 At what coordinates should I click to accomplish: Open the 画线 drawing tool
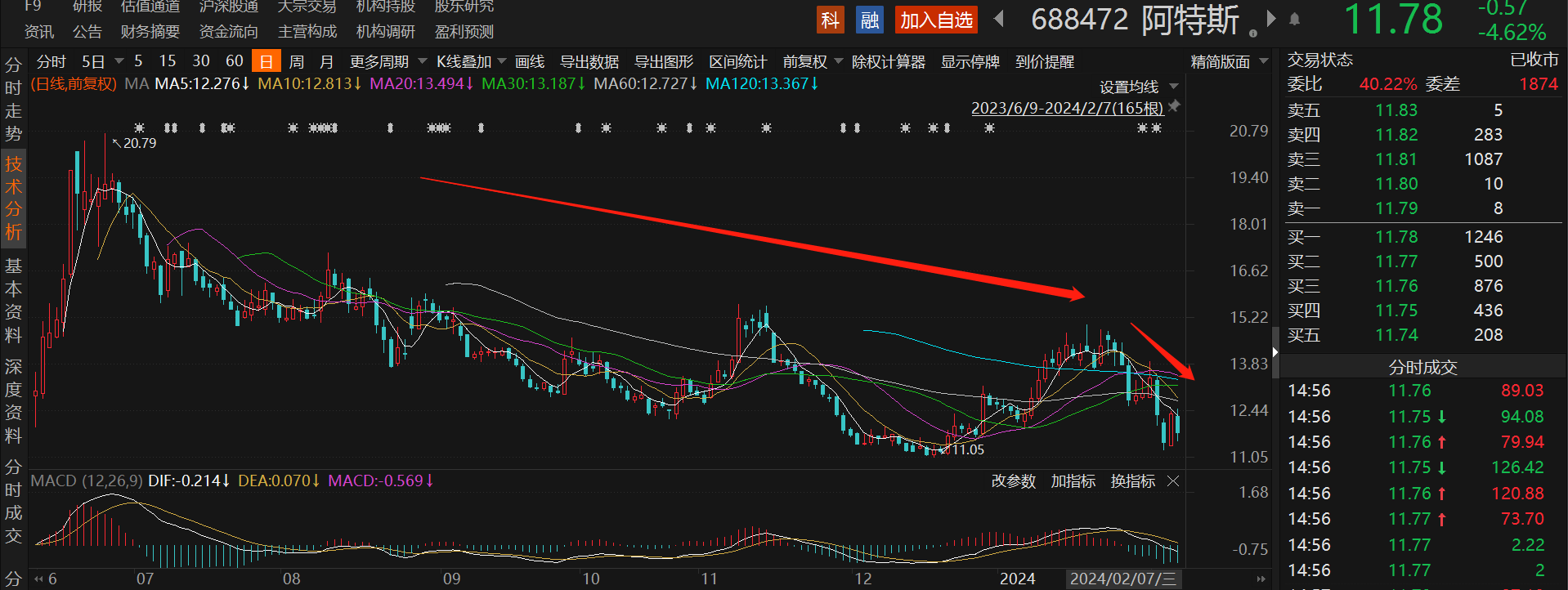(530, 62)
